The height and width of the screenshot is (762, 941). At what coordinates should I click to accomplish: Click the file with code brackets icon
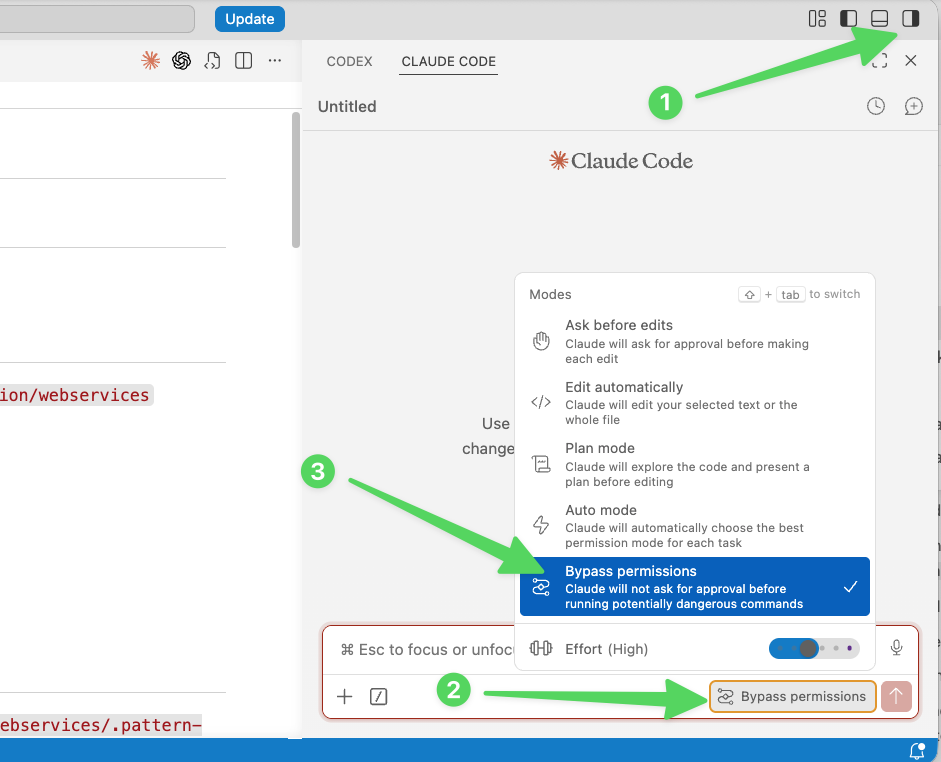(x=212, y=61)
